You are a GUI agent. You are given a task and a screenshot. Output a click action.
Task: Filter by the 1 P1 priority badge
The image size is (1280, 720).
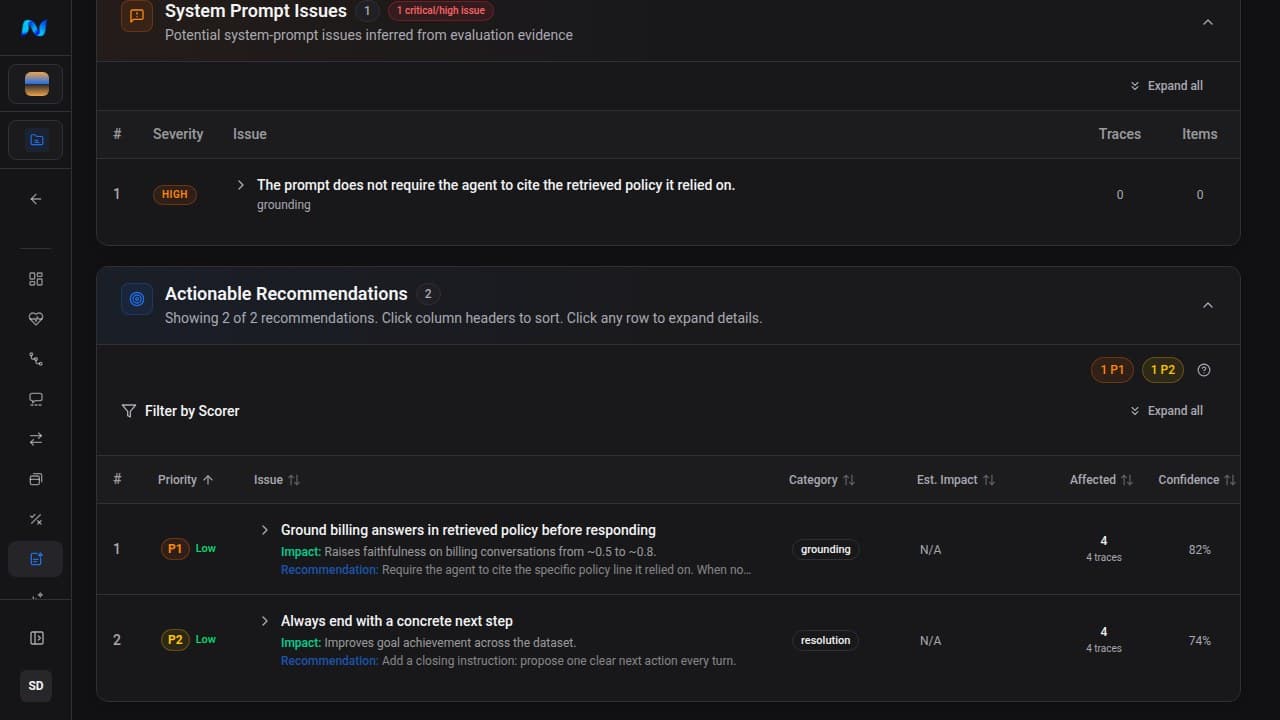(x=1112, y=370)
